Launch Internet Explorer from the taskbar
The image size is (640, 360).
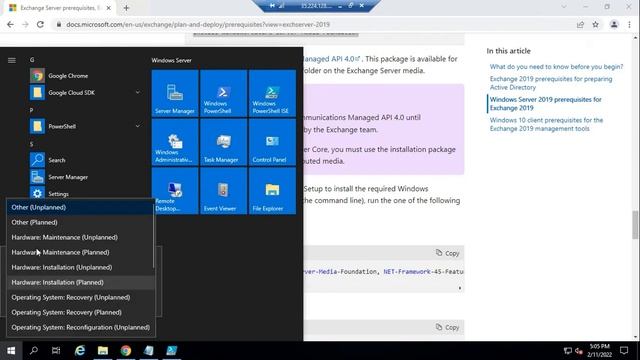pyautogui.click(x=80, y=351)
